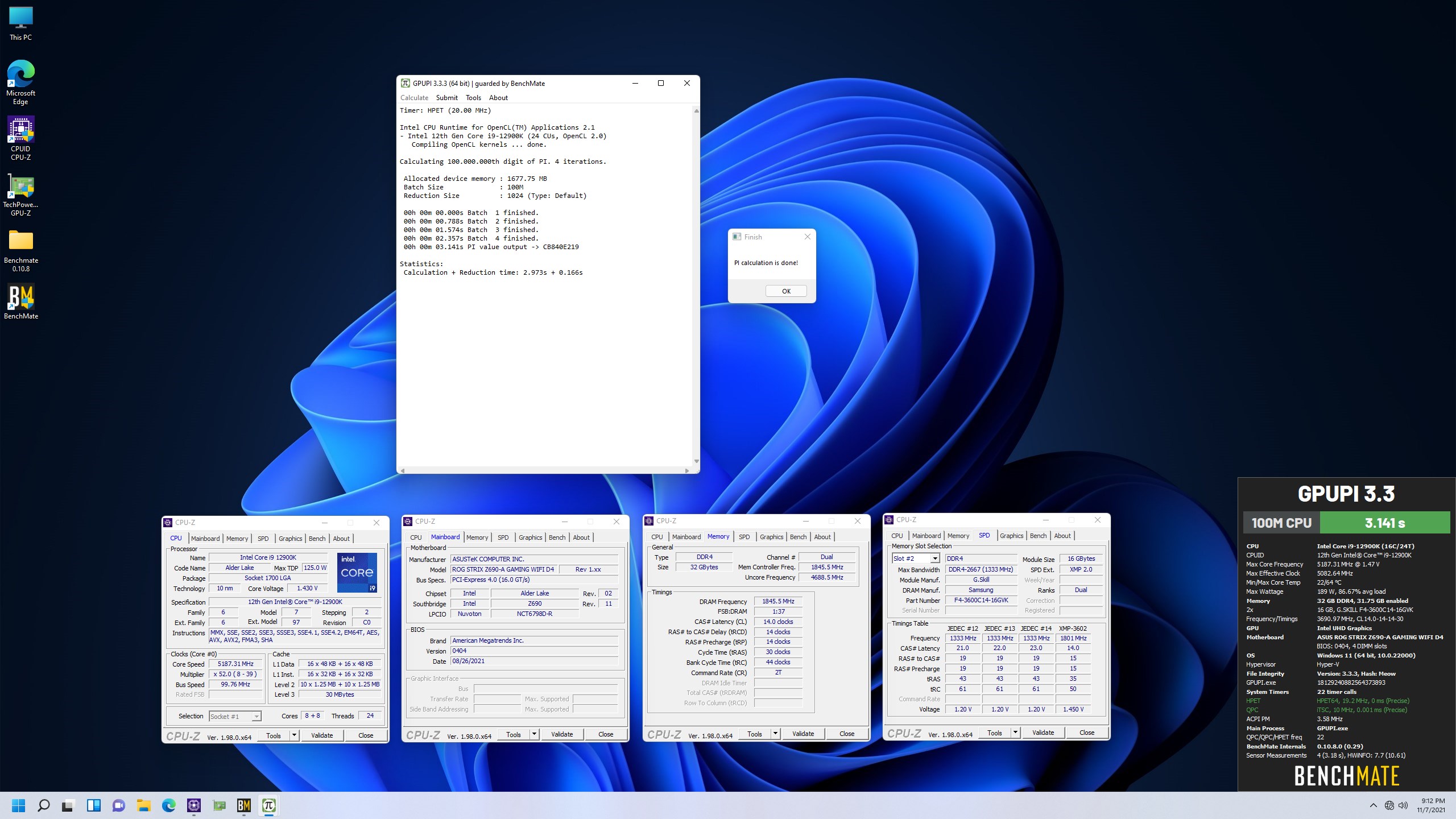
Task: Open clock and date flyout
Action: point(1432,805)
